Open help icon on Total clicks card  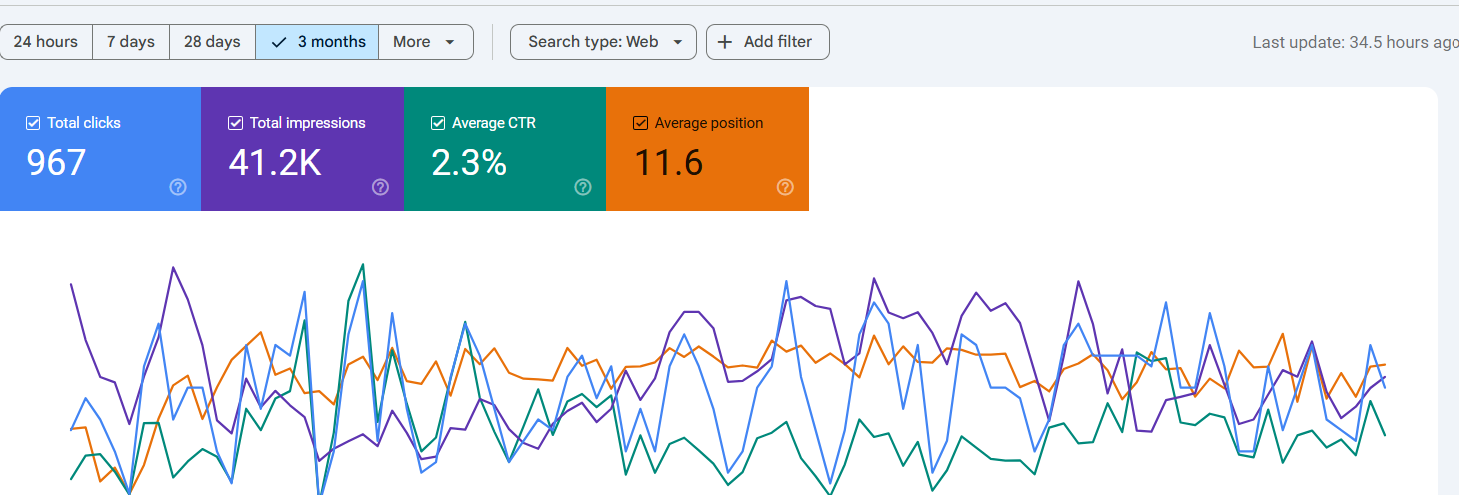tap(178, 187)
